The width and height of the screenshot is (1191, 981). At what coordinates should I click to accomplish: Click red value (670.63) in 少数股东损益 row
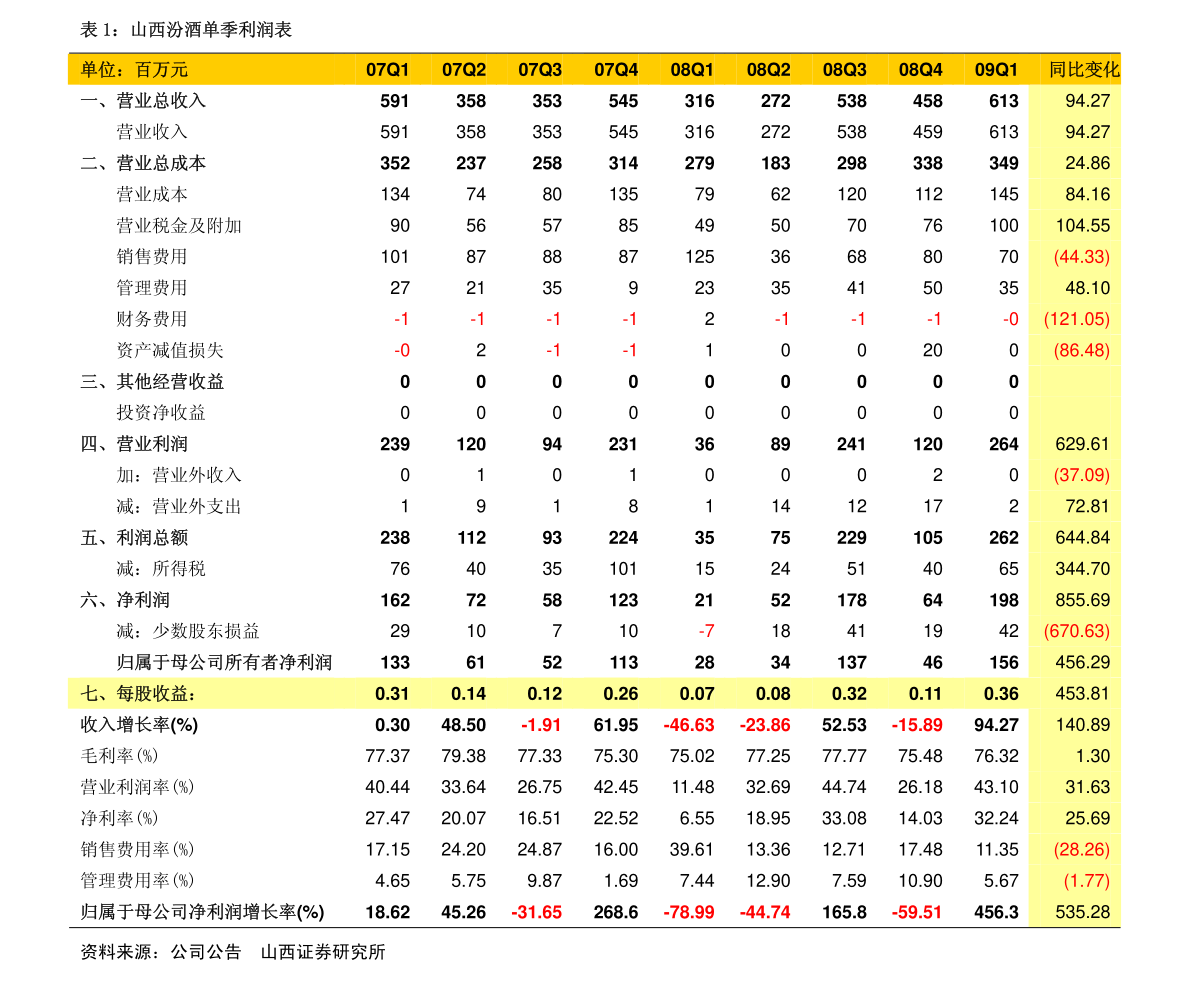(1077, 631)
